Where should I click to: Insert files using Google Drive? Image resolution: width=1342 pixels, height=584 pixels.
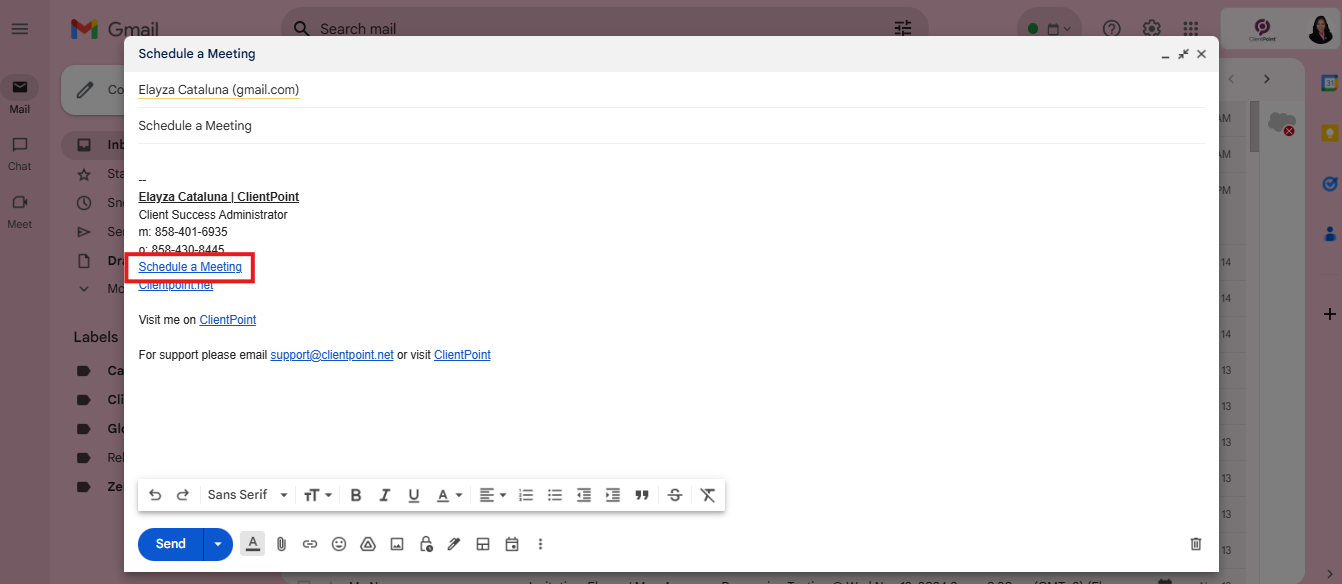tap(367, 544)
